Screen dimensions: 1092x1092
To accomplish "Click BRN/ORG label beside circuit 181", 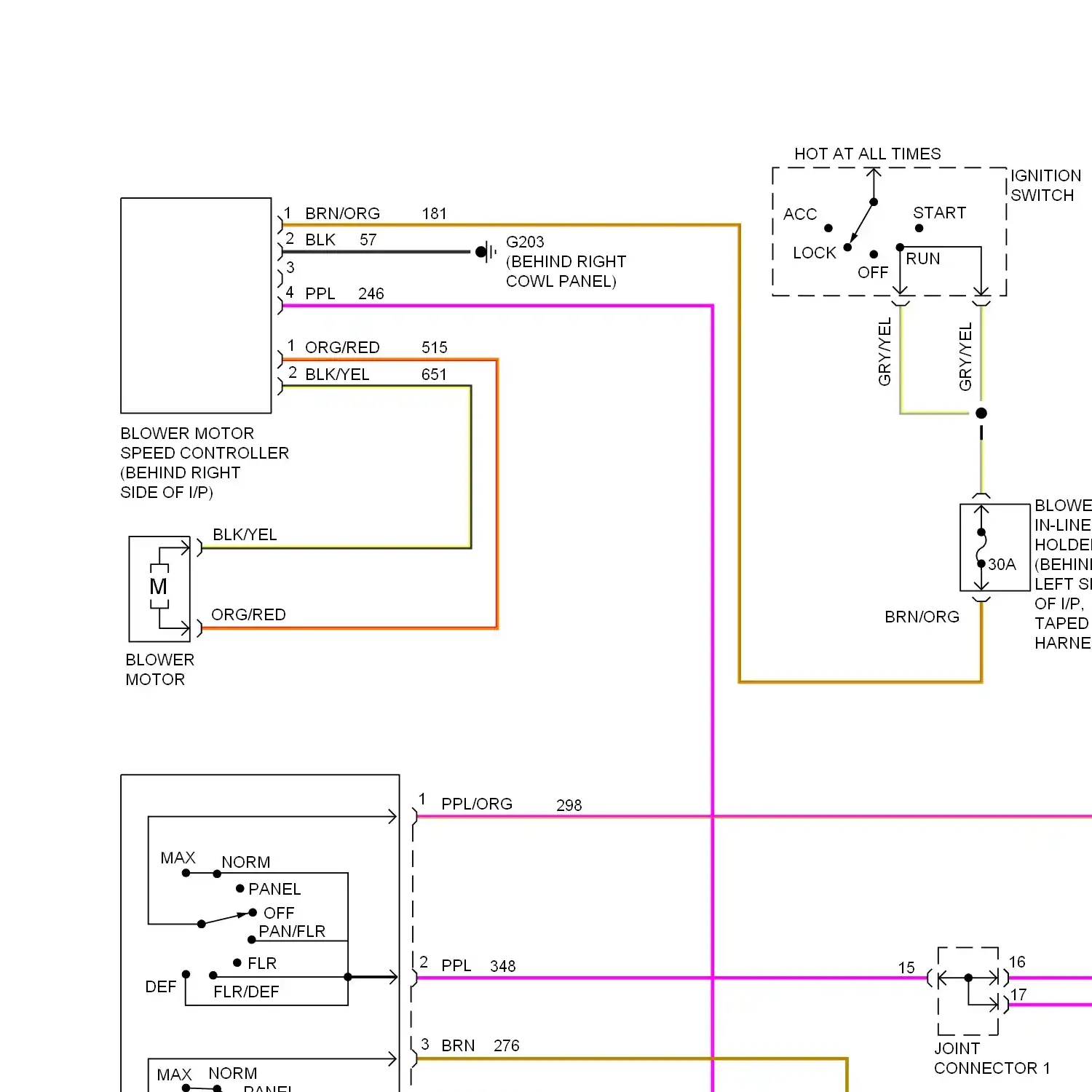I will (x=342, y=213).
